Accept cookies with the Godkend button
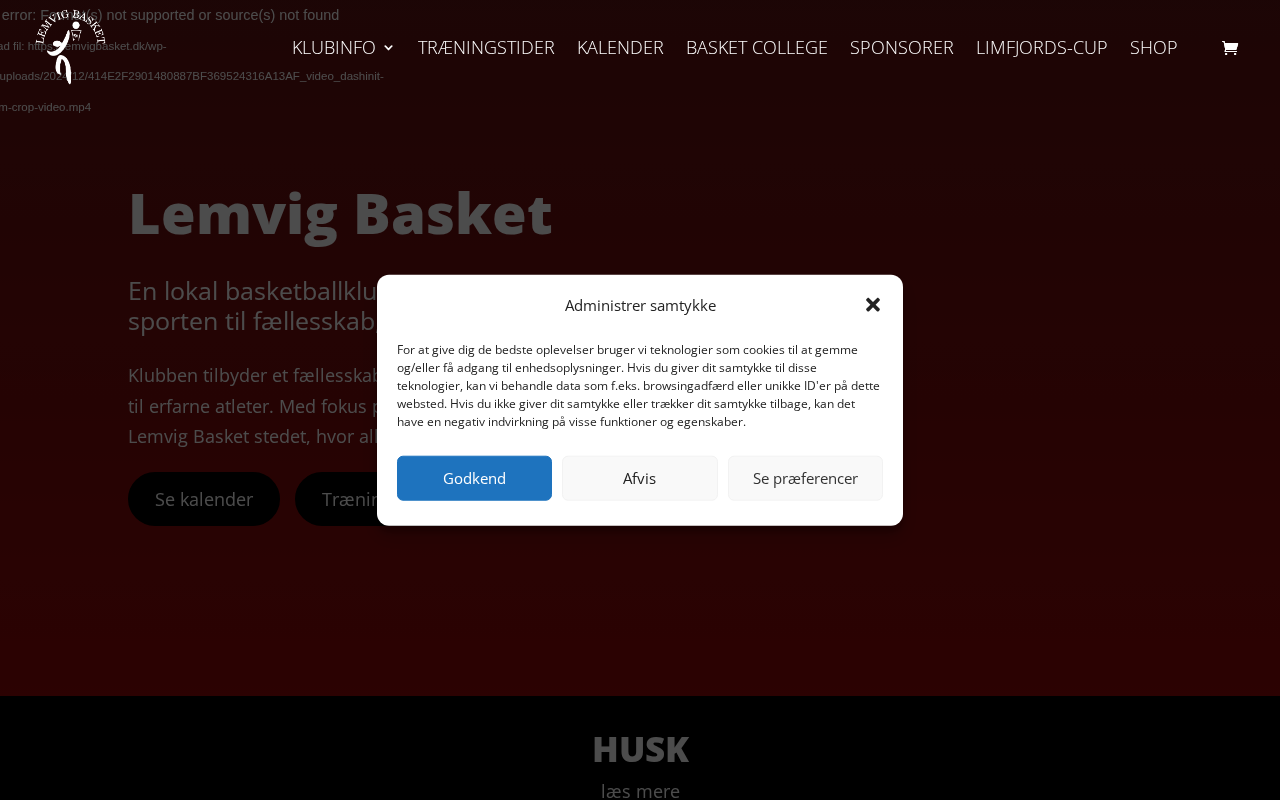This screenshot has height=800, width=1280. [474, 478]
